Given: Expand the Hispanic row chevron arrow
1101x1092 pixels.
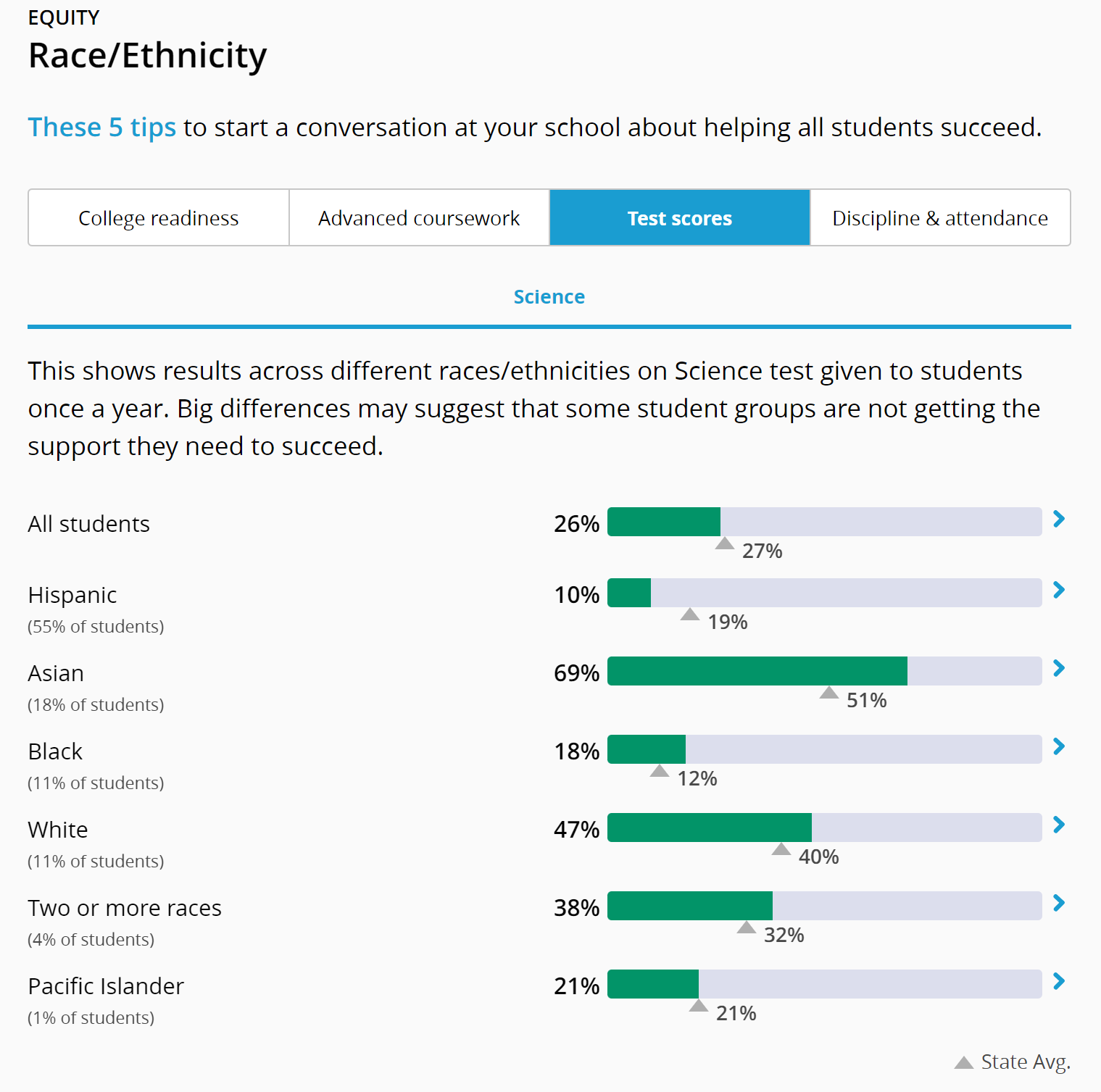Looking at the screenshot, I should (1059, 590).
